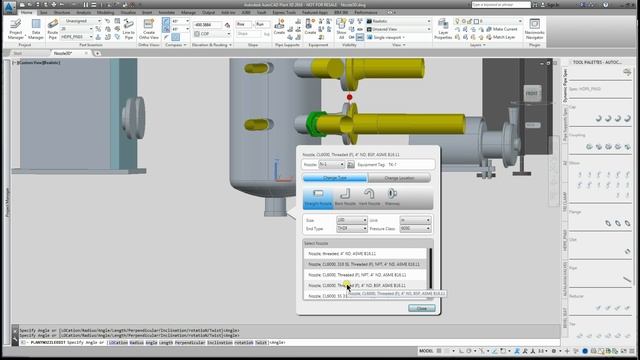Open the HDPE_PN10 spec dropdown
640x360 pixels.
[76, 37]
